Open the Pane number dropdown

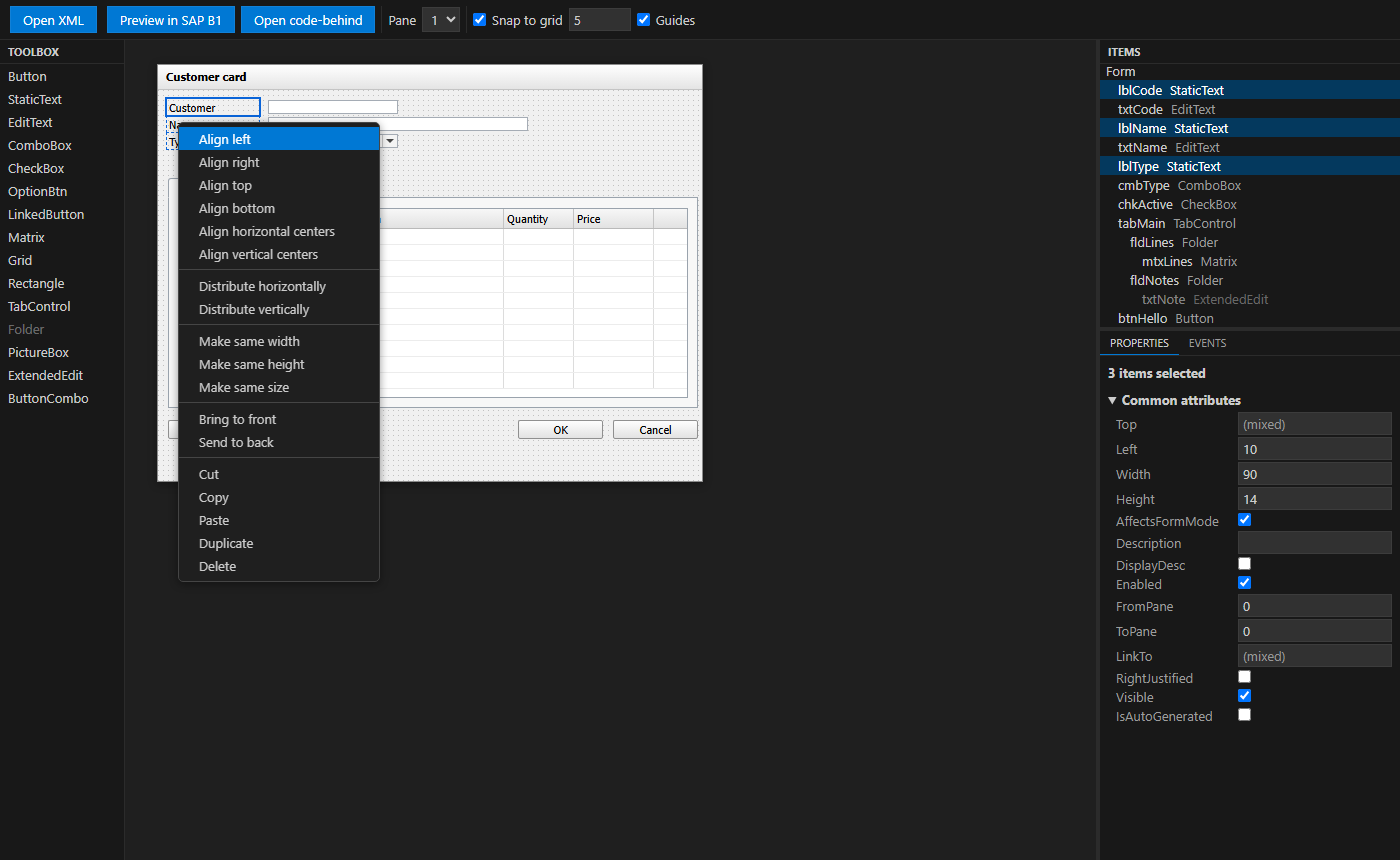(x=440, y=20)
